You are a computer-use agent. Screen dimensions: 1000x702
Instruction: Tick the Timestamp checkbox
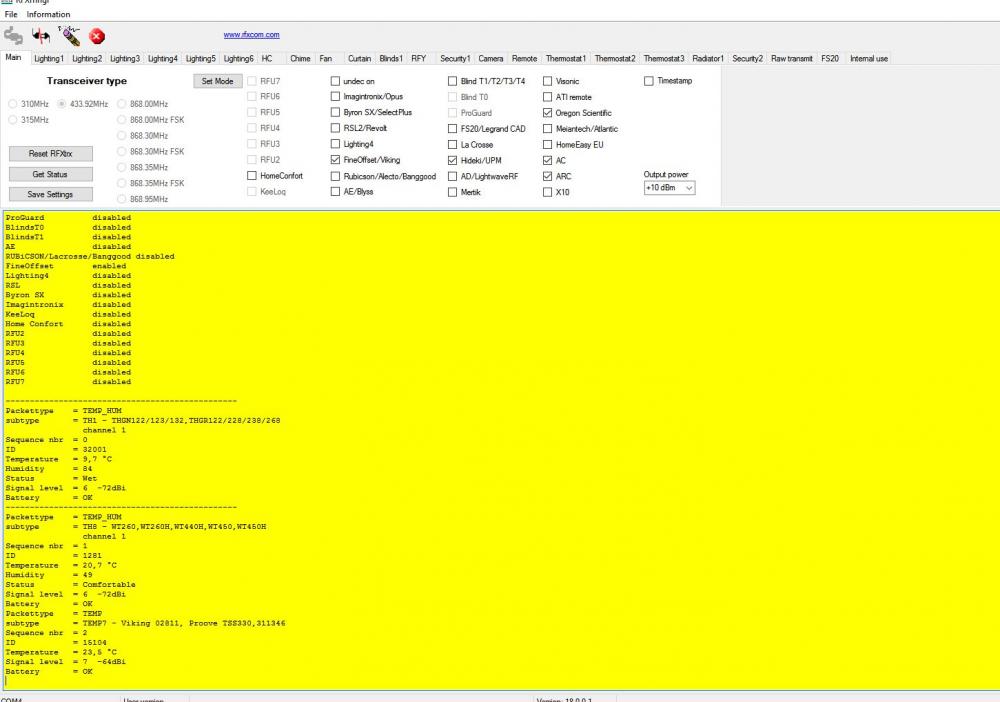[x=649, y=80]
